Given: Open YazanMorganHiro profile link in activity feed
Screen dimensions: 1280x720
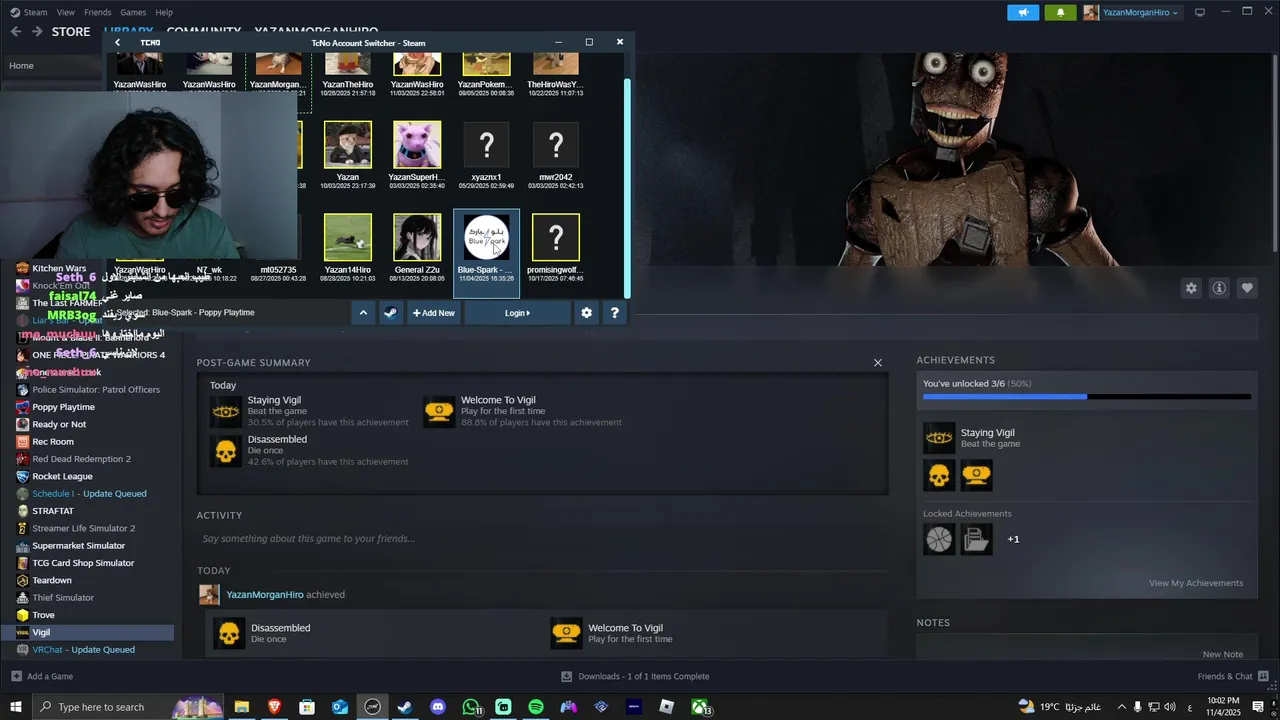Looking at the screenshot, I should tap(265, 595).
